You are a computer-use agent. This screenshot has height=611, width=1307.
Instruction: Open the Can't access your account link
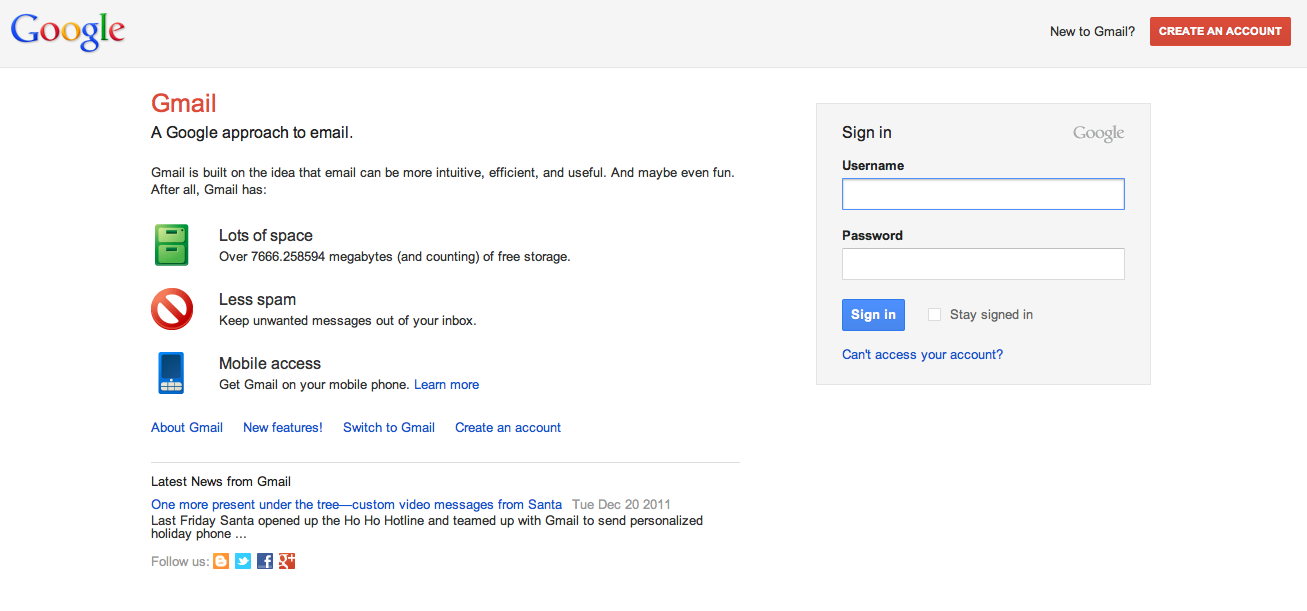[922, 354]
